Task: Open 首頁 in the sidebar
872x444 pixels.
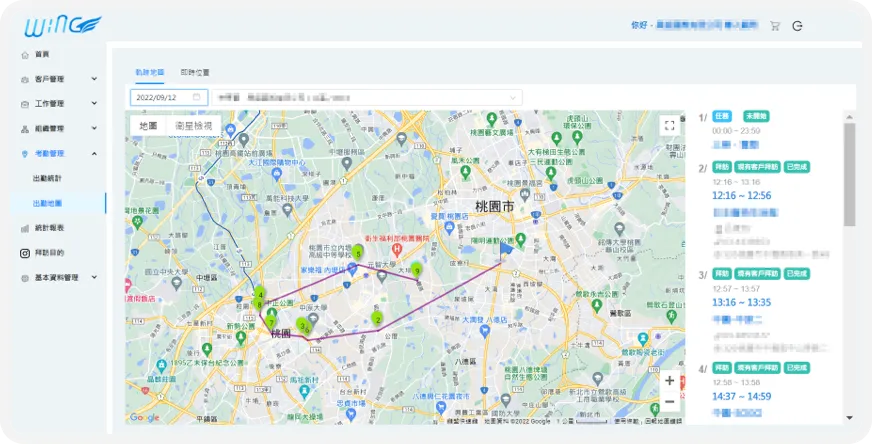Action: tap(42, 55)
